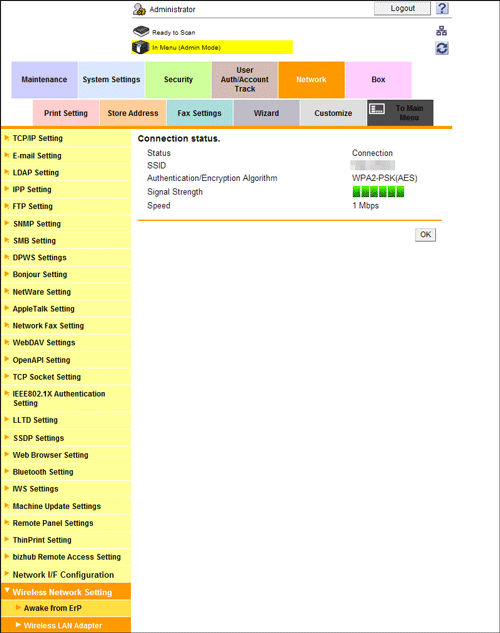
Task: Expand Bonjour Setting menu
Action: [66, 275]
